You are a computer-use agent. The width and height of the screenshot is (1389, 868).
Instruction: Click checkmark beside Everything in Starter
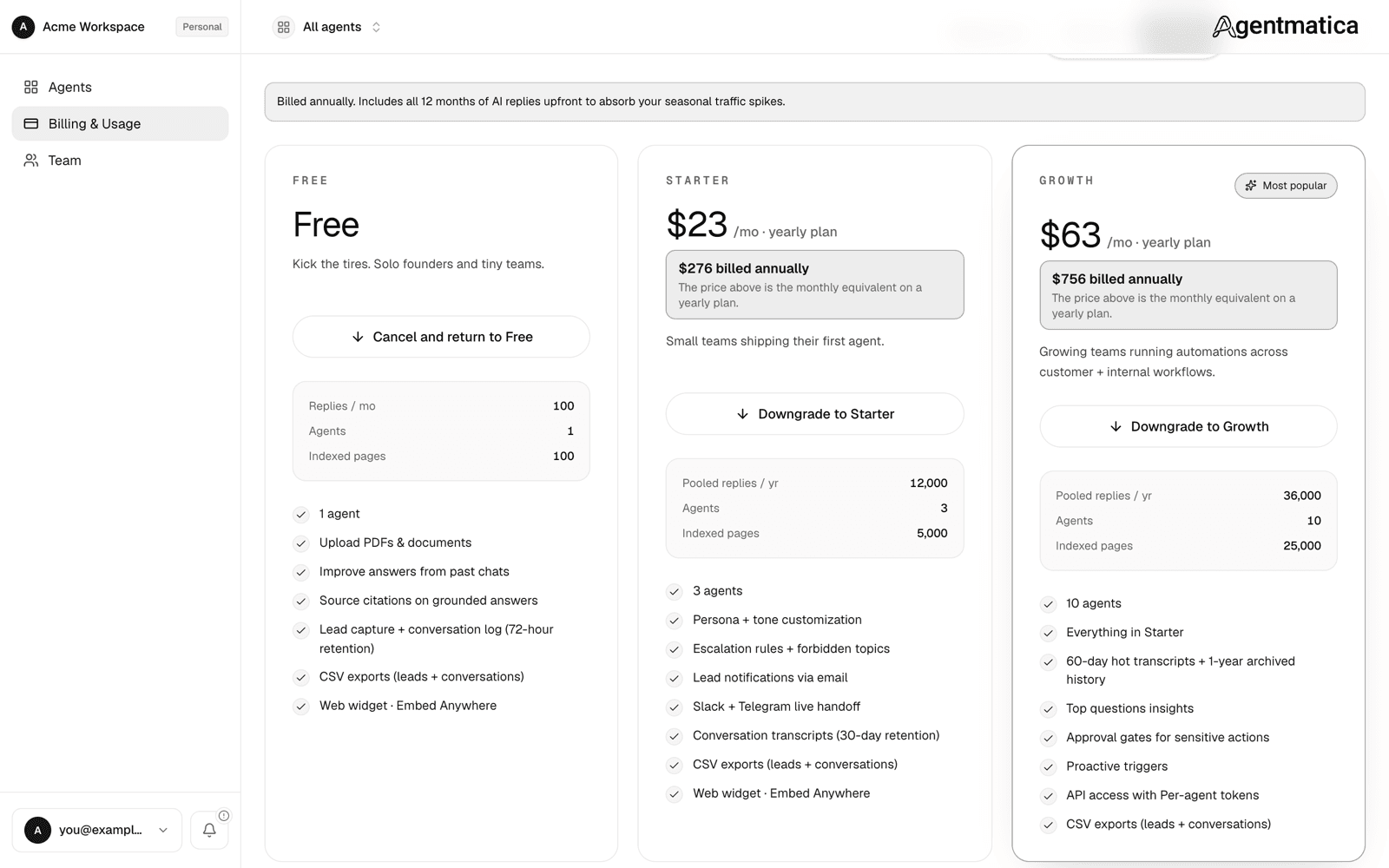point(1048,633)
